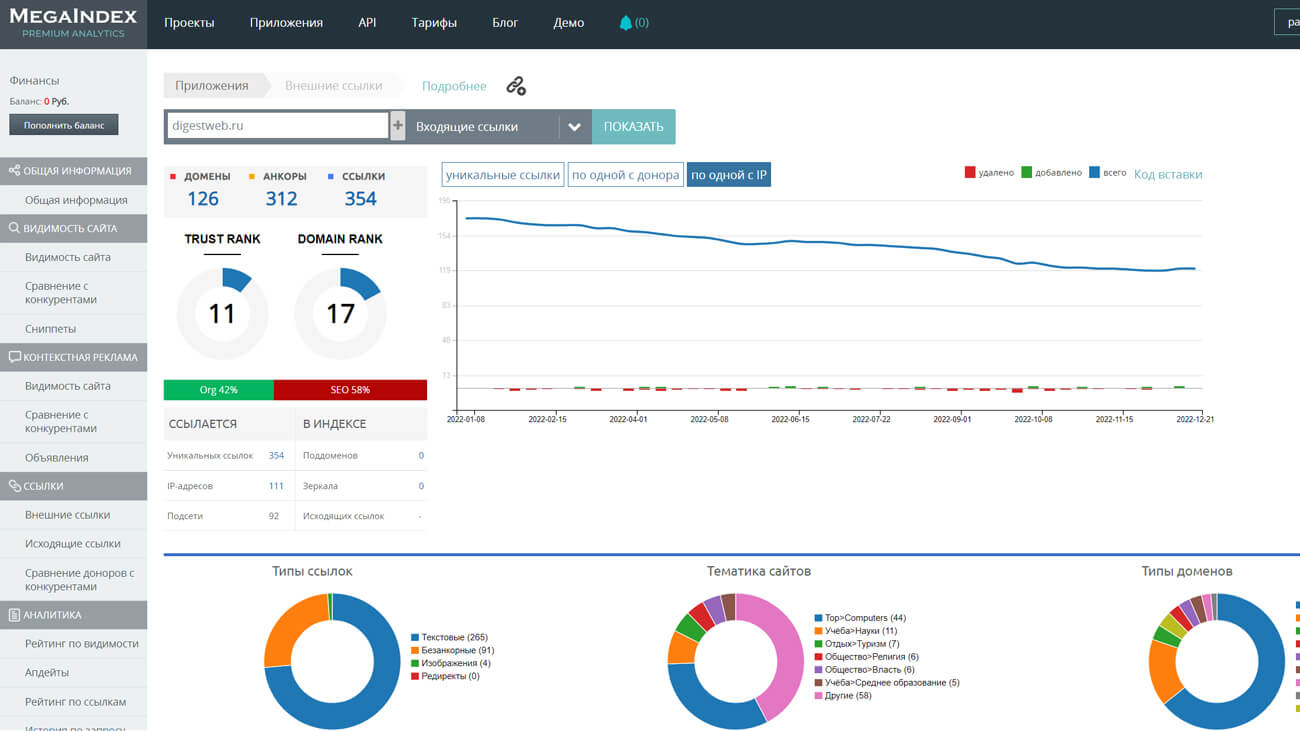Open the Проекты top menu
This screenshot has width=1300, height=731.
(189, 23)
